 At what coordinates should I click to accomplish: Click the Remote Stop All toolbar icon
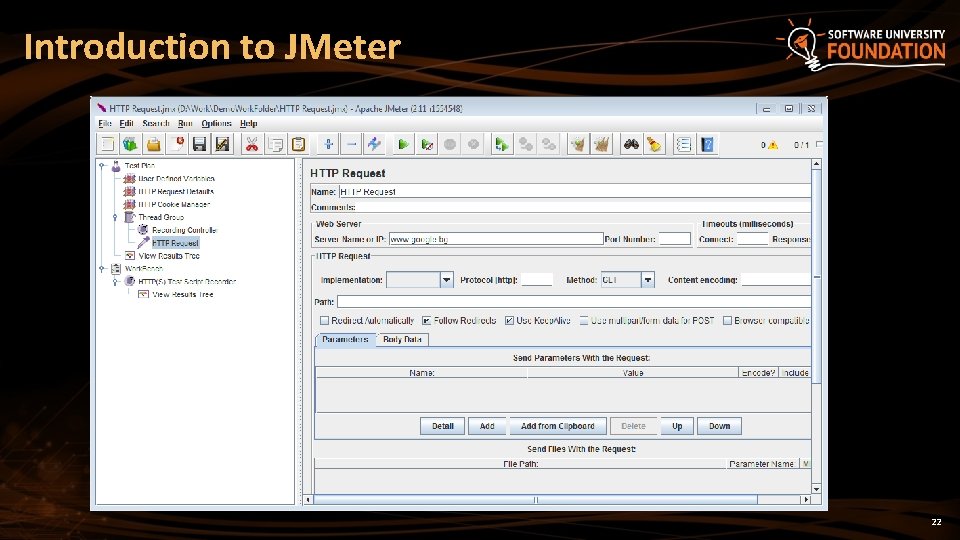[525, 144]
